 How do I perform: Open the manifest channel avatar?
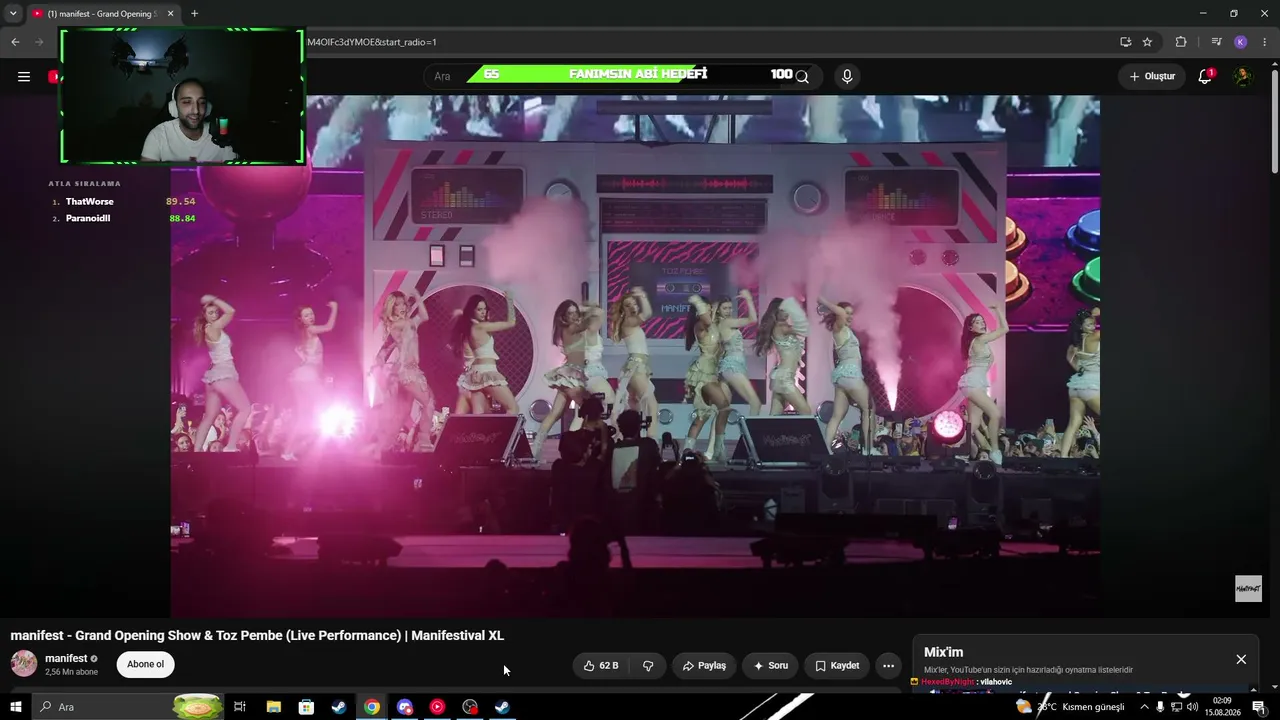[x=24, y=664]
